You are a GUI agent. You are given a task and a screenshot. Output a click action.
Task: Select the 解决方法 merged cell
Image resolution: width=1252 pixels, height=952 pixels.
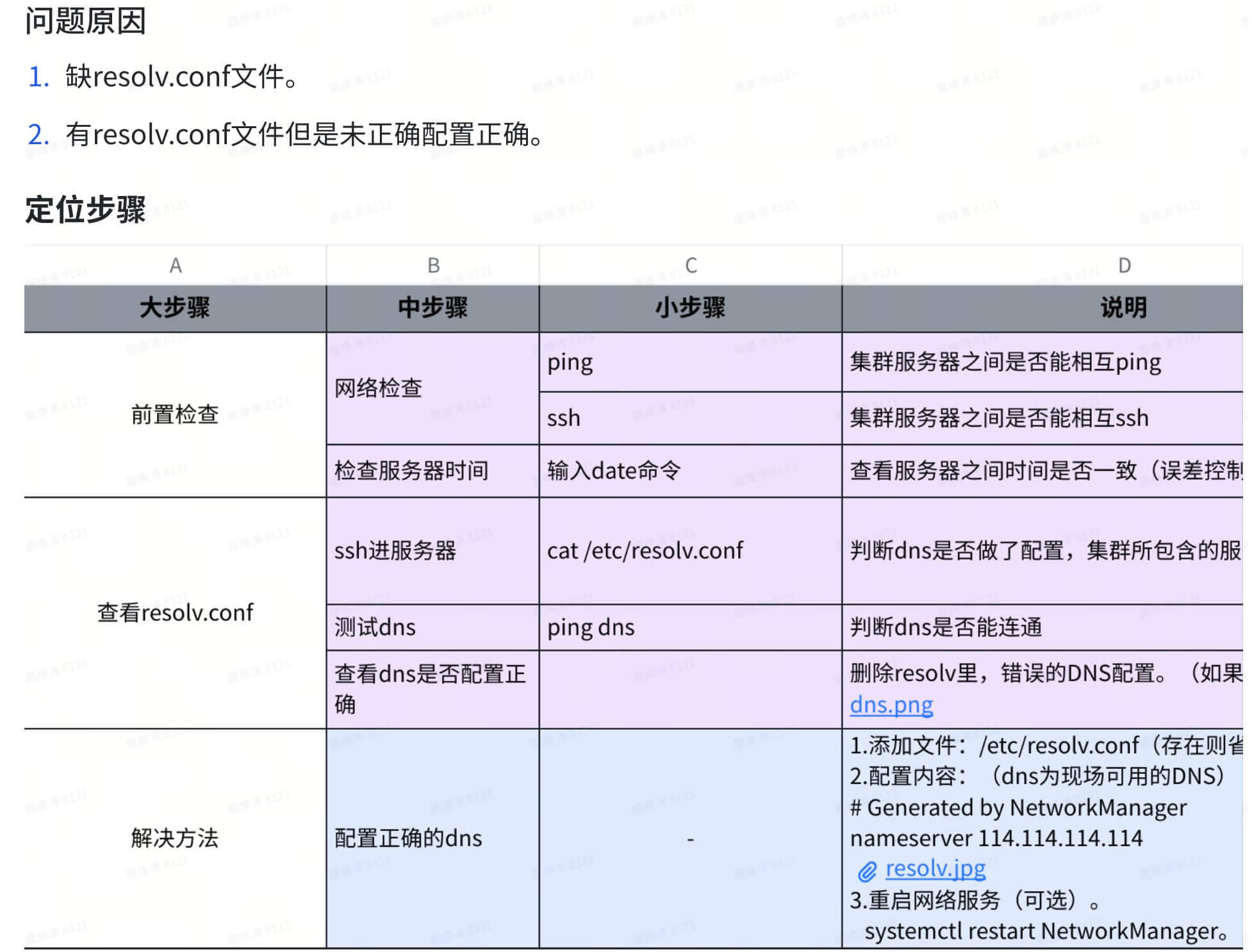click(175, 838)
